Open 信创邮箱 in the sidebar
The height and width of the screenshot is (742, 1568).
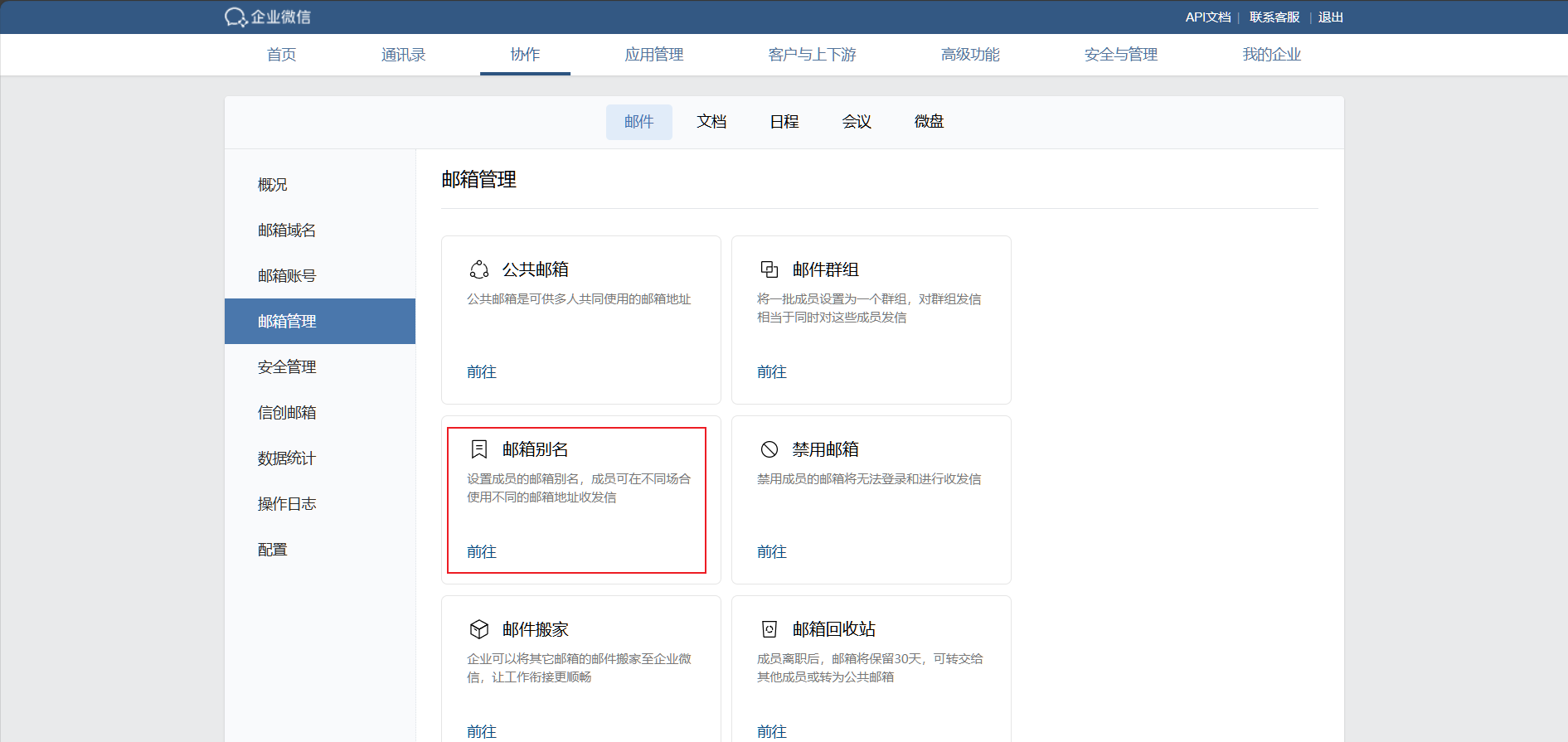pos(320,413)
